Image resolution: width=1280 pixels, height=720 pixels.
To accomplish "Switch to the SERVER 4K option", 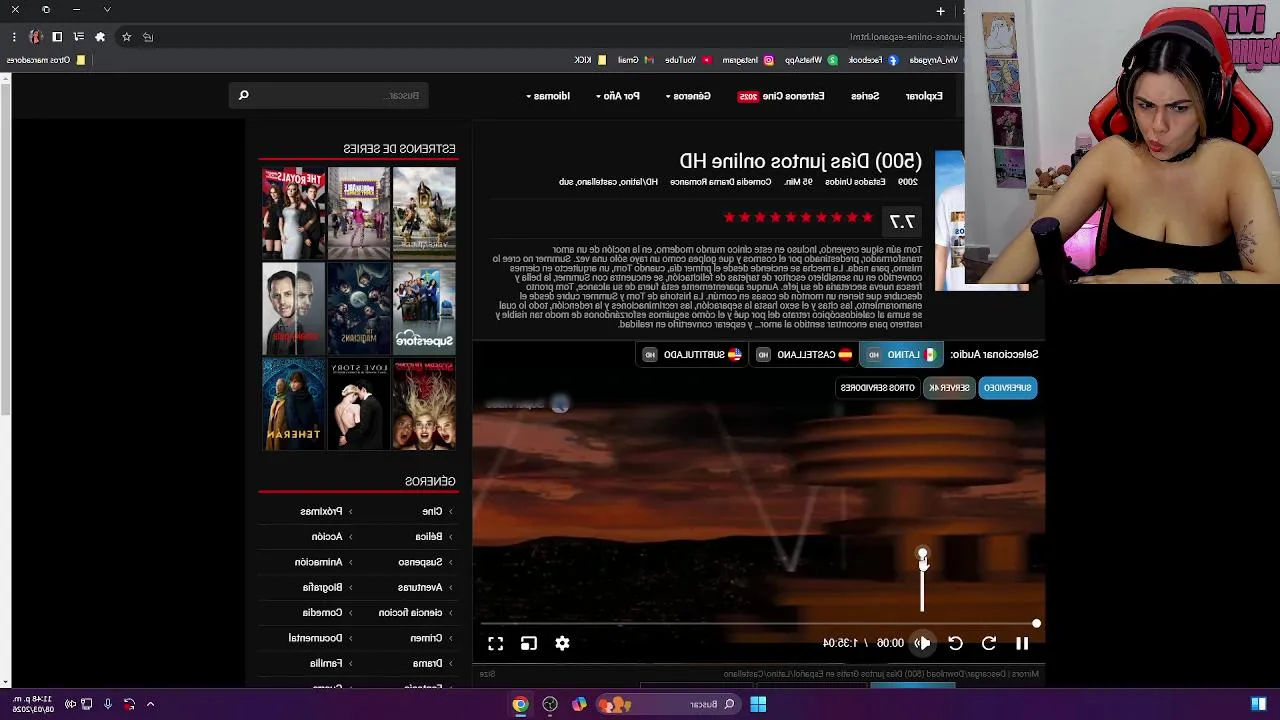I will (949, 387).
